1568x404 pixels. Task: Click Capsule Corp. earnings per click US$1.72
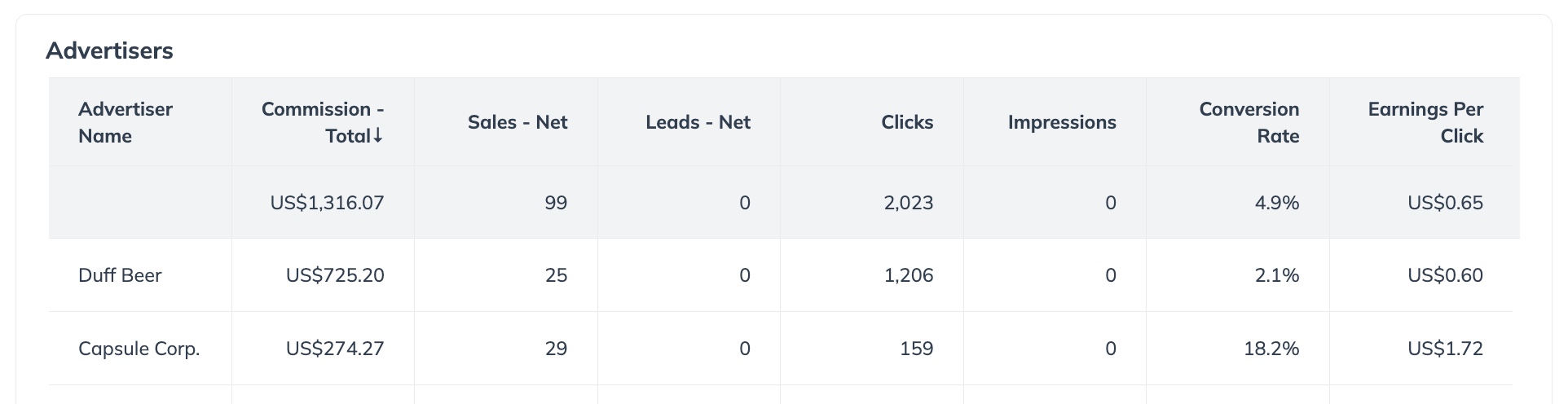click(x=1445, y=349)
